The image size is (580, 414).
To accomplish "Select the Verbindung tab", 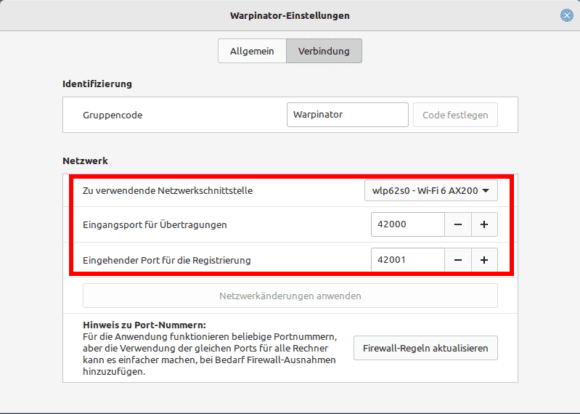I will click(x=324, y=51).
